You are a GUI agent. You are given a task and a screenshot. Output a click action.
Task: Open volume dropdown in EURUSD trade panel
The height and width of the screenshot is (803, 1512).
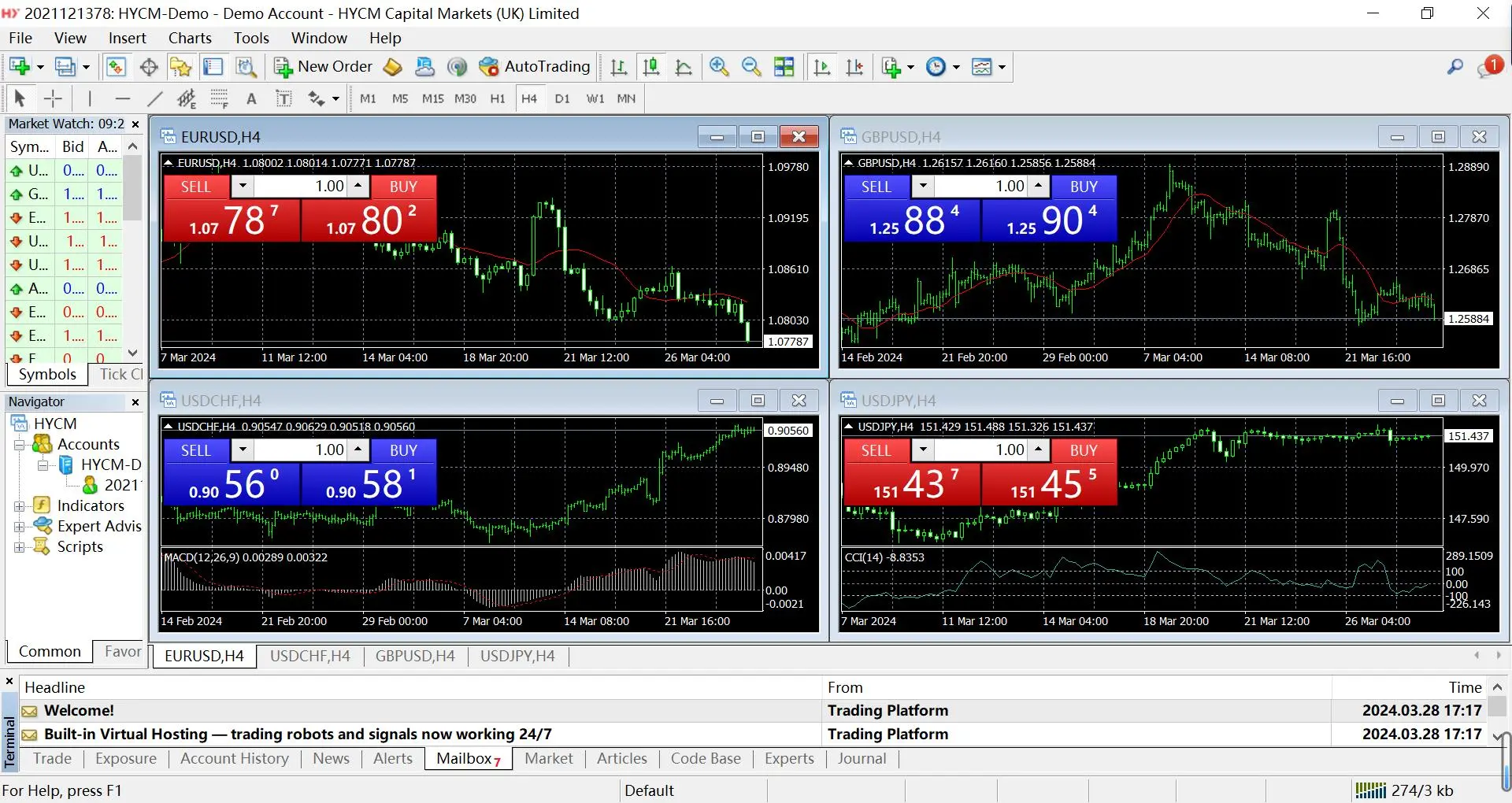tap(243, 187)
